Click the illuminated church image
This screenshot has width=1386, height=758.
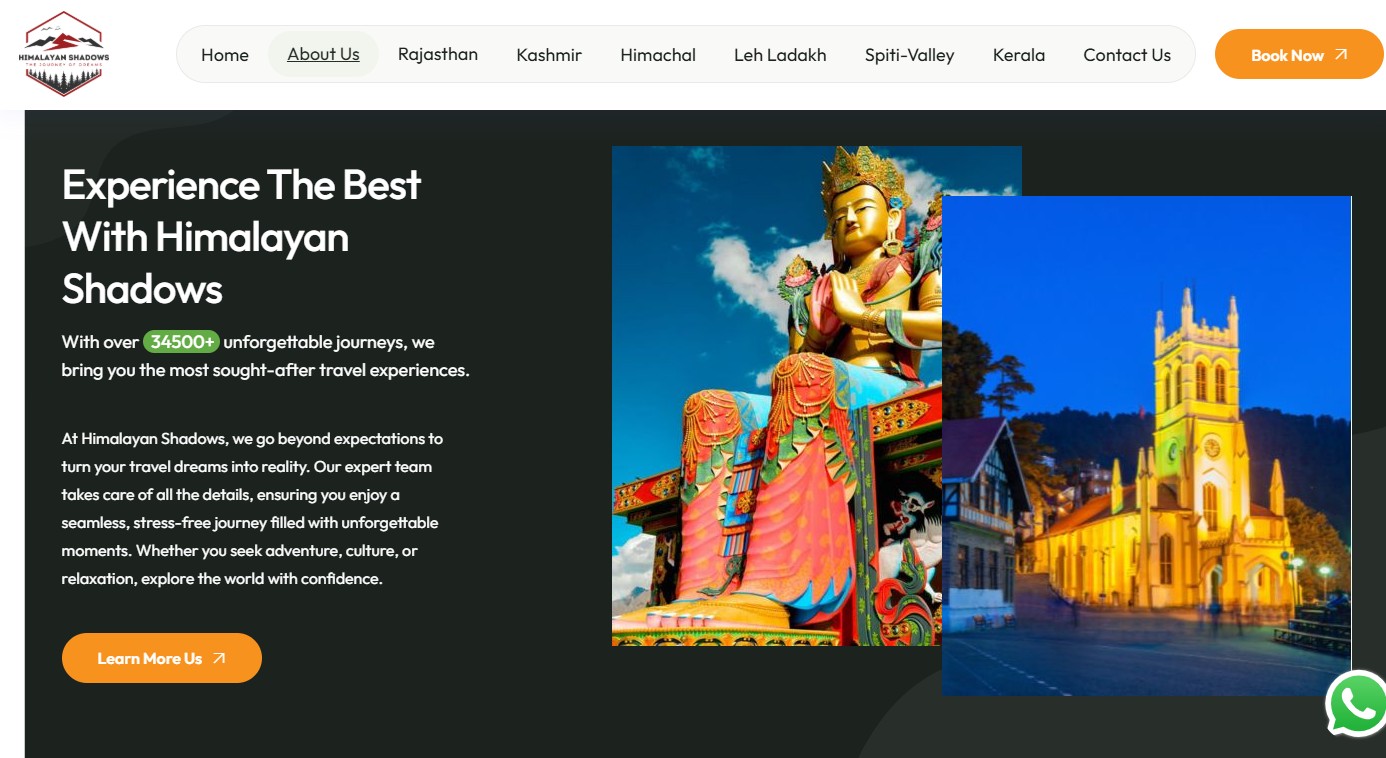[x=1146, y=446]
